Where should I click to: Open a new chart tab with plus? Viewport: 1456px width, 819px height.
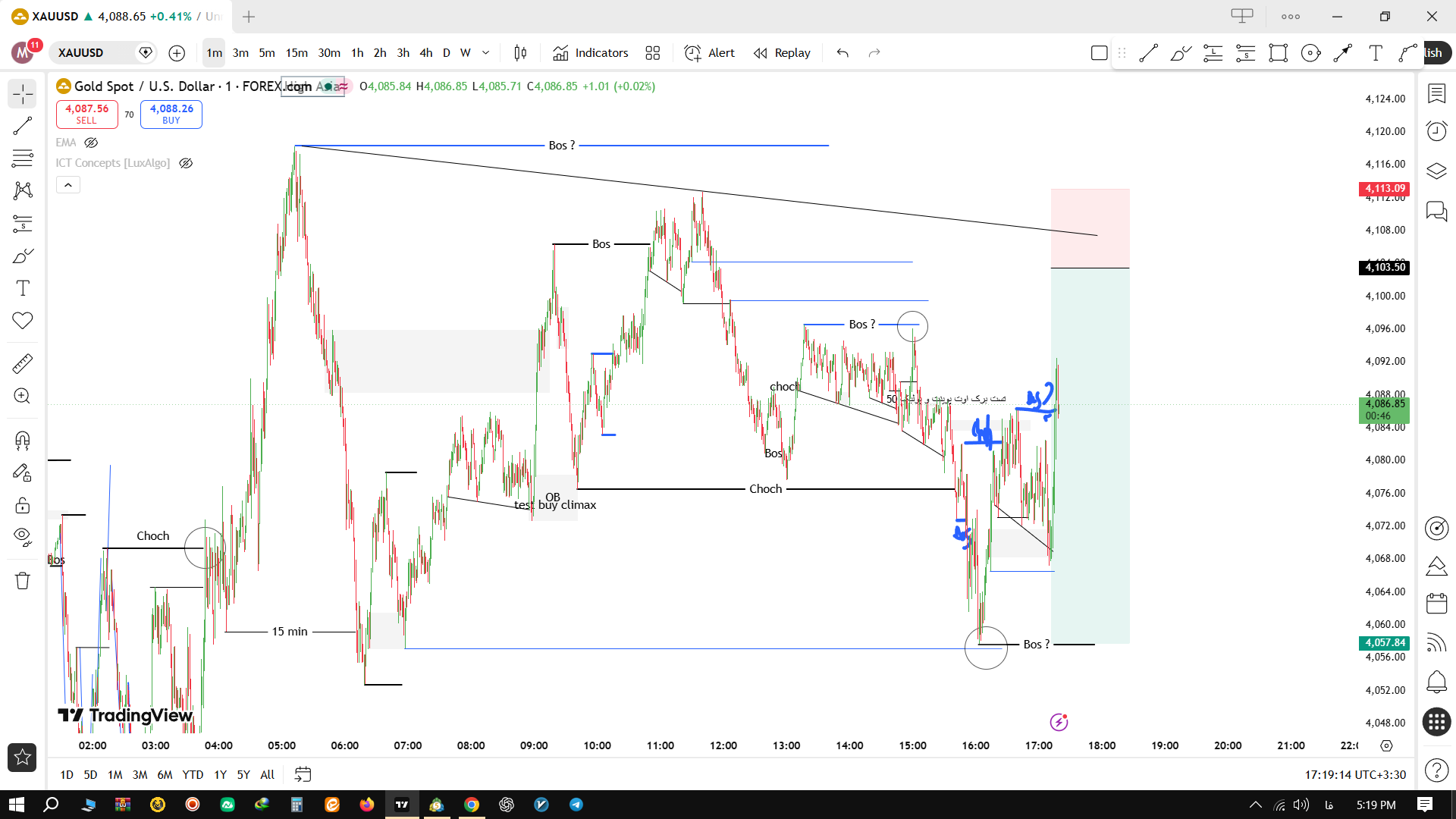coord(249,17)
